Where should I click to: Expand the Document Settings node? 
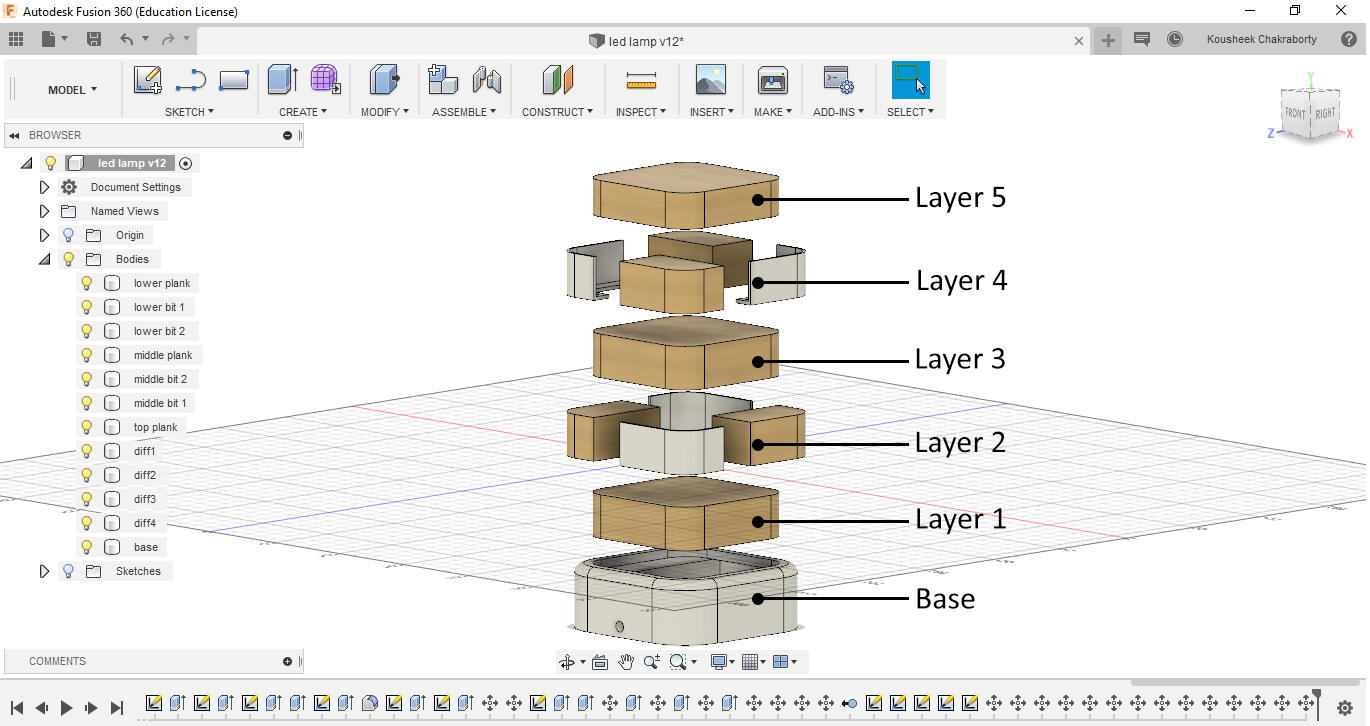coord(44,187)
